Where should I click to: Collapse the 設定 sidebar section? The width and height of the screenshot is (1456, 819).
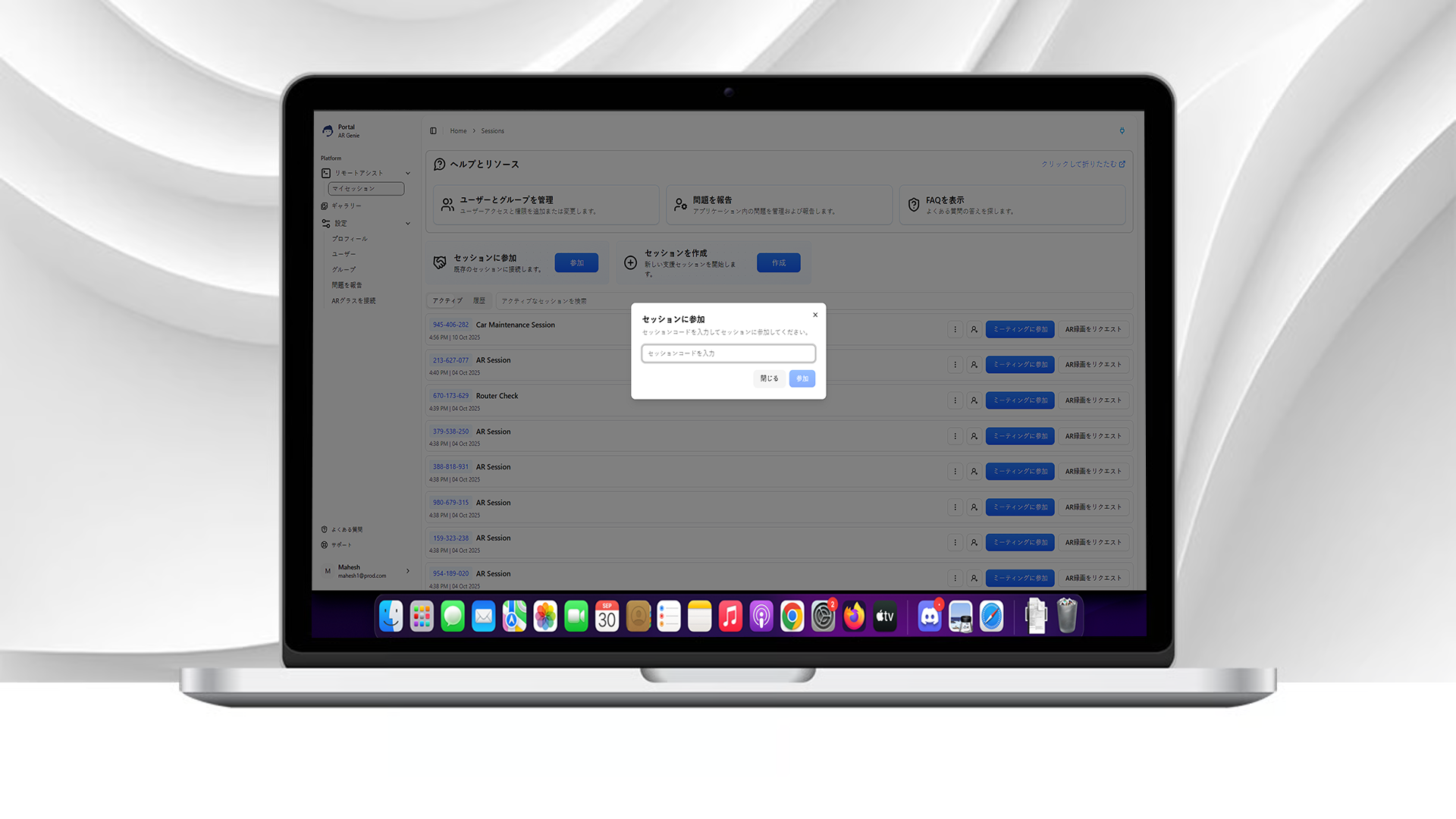tap(408, 224)
